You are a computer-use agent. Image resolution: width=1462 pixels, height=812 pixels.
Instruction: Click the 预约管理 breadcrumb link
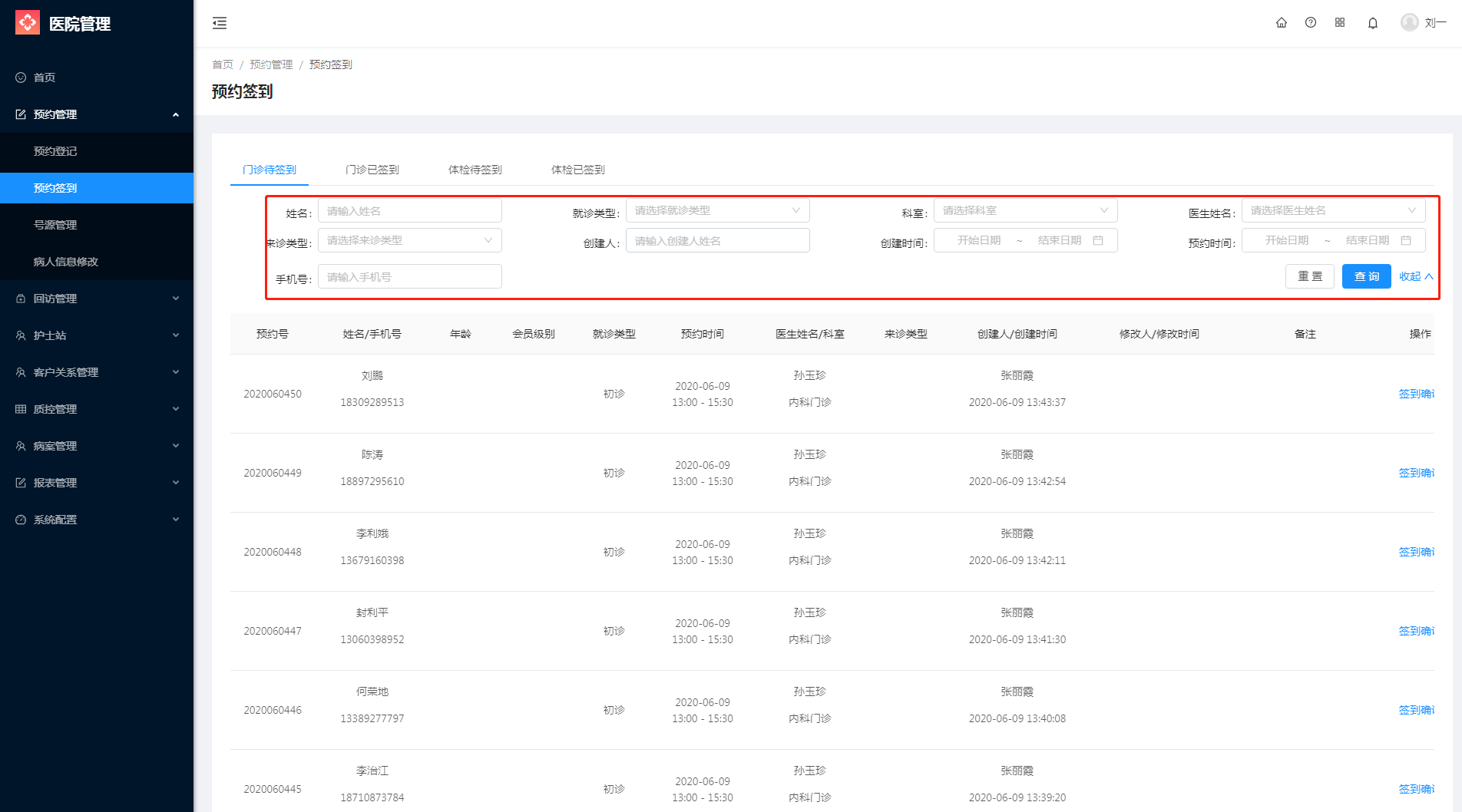[271, 64]
